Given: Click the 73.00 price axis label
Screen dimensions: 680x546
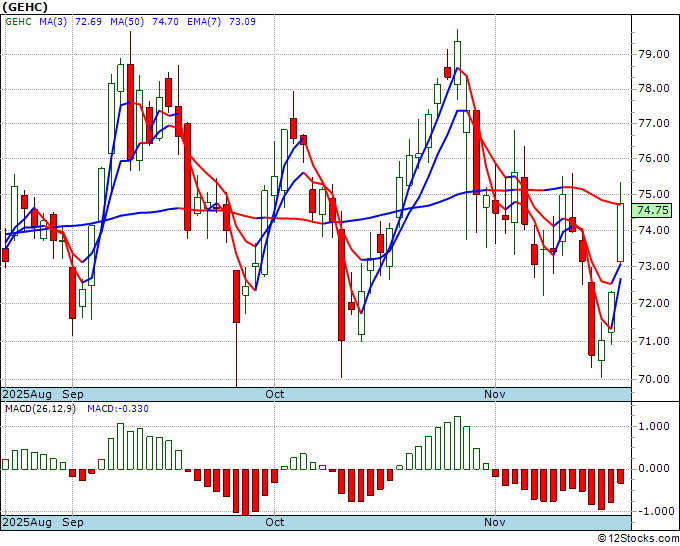Looking at the screenshot, I should coord(654,266).
